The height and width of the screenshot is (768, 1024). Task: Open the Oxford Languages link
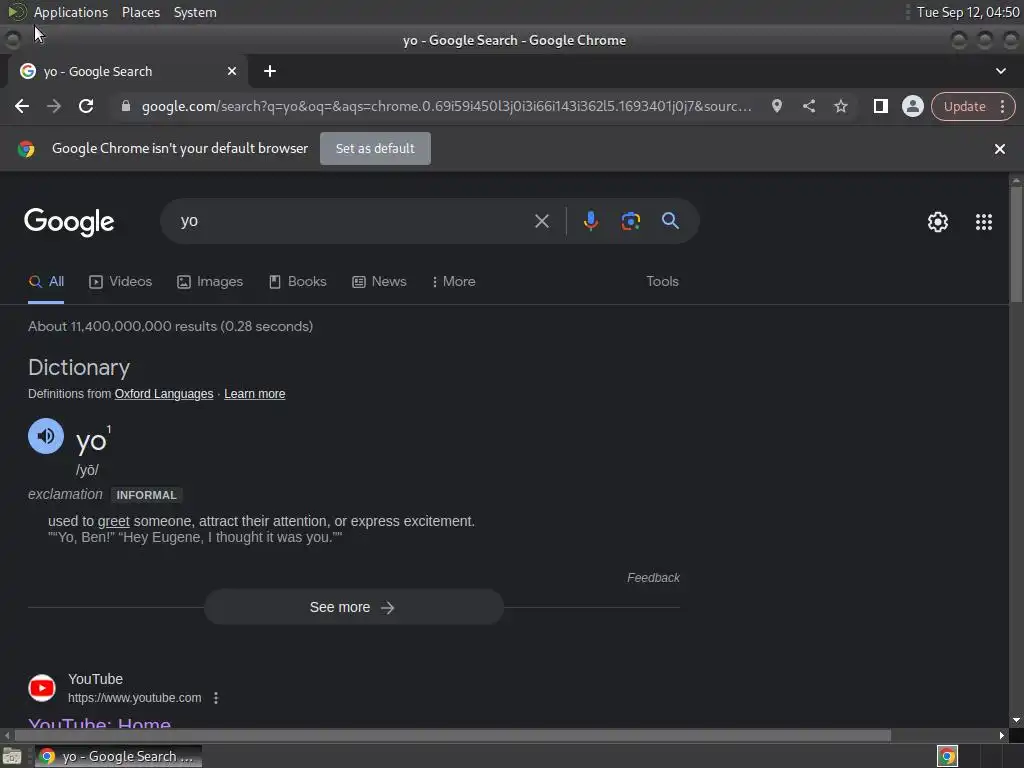point(164,394)
